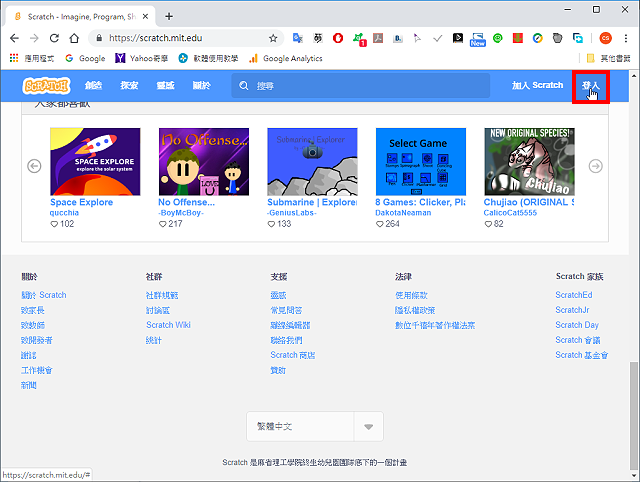Show next projects with the right carousel arrow

pos(595,166)
